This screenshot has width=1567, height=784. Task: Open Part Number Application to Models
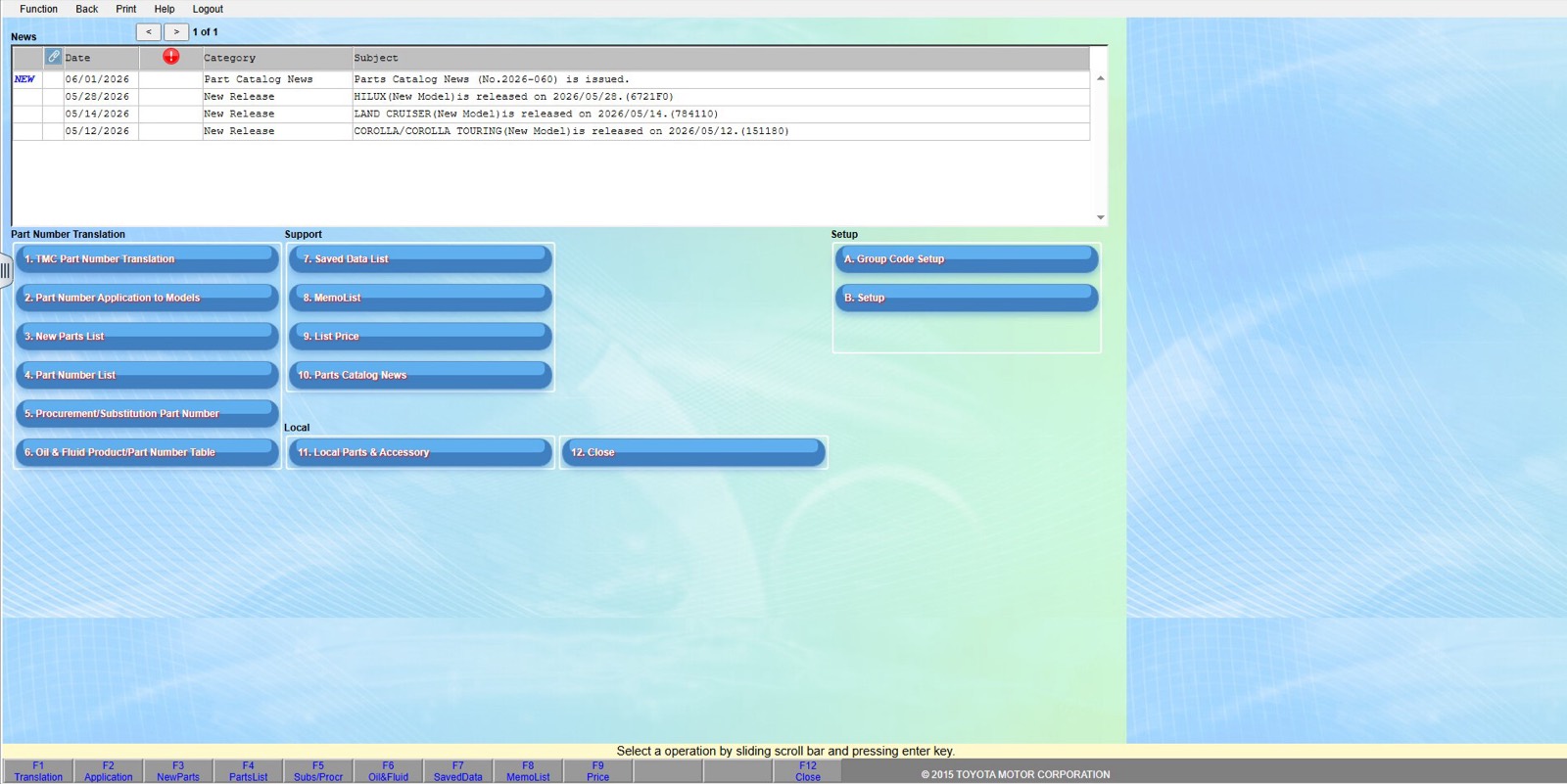coord(147,298)
